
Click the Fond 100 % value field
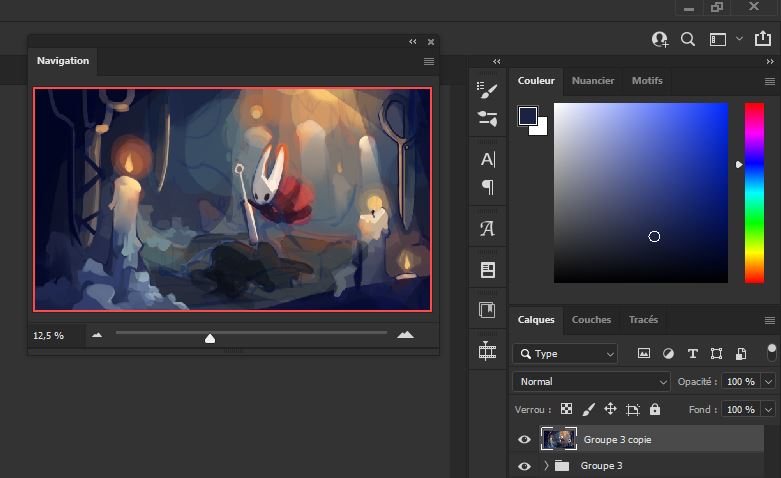point(741,409)
